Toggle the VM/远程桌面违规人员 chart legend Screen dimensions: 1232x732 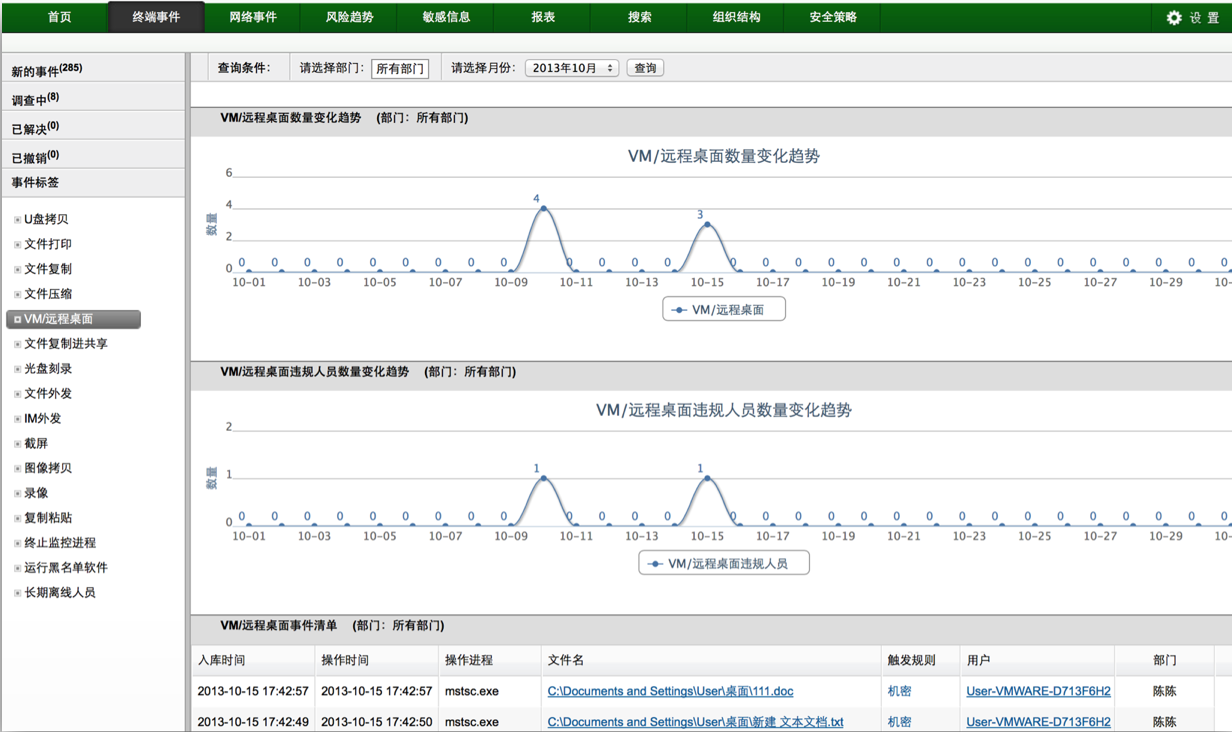tap(723, 562)
